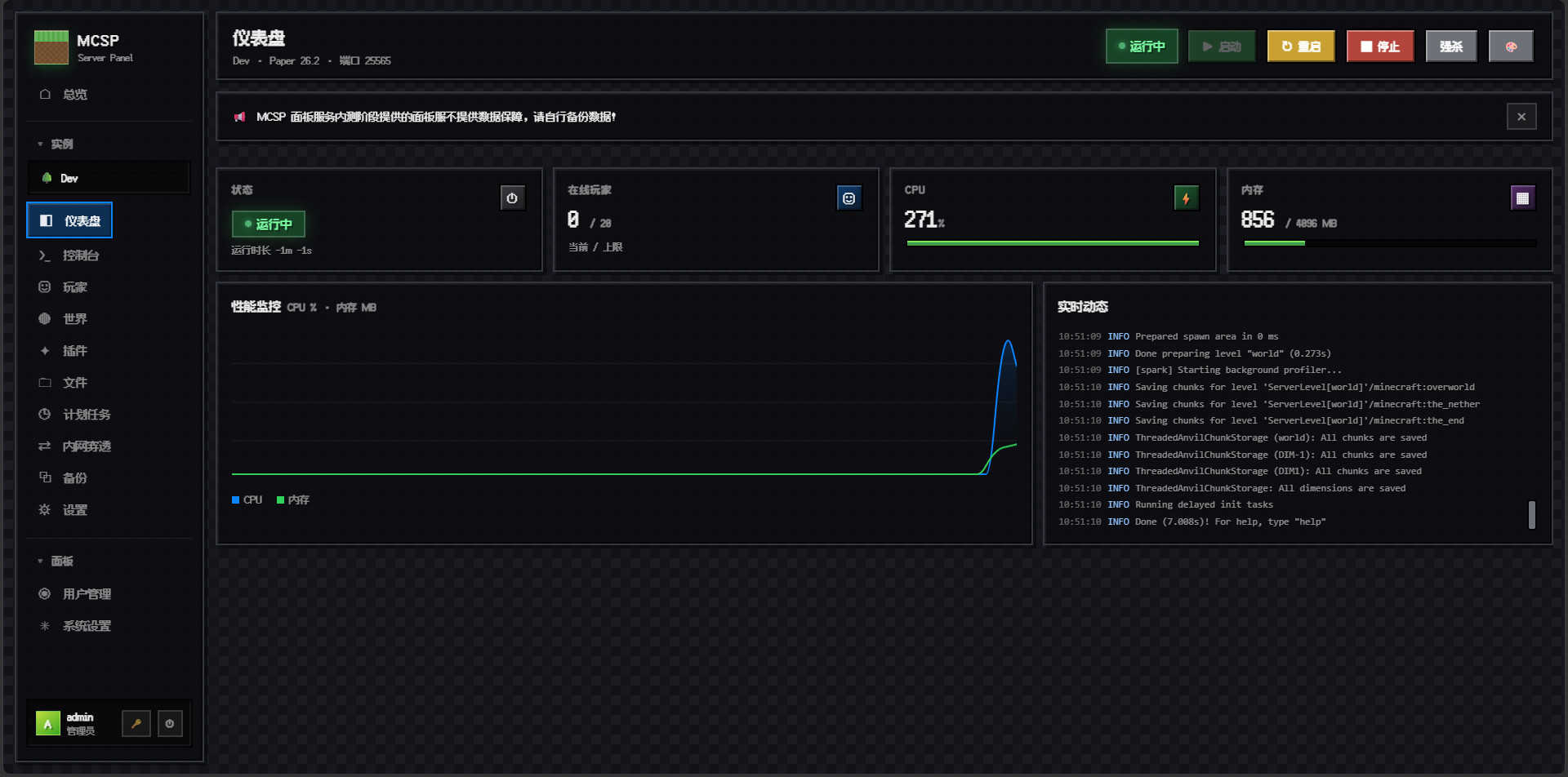Click the clock icon for 计划任务

coord(45,415)
